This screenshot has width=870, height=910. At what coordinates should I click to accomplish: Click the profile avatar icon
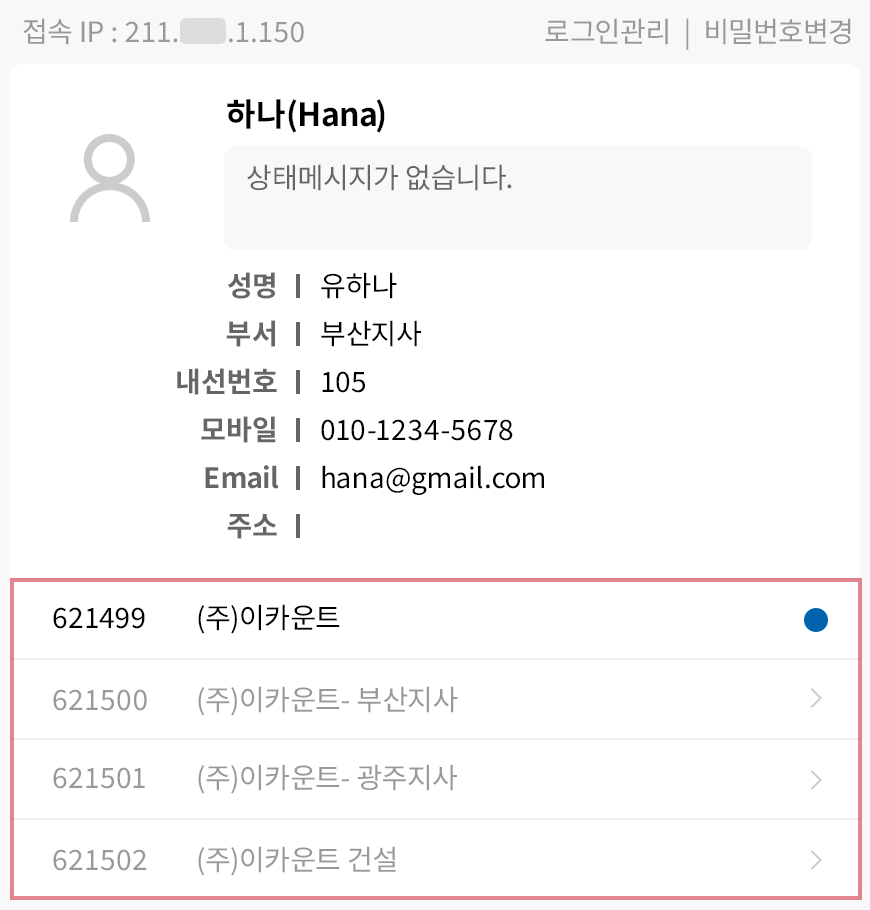pos(110,181)
